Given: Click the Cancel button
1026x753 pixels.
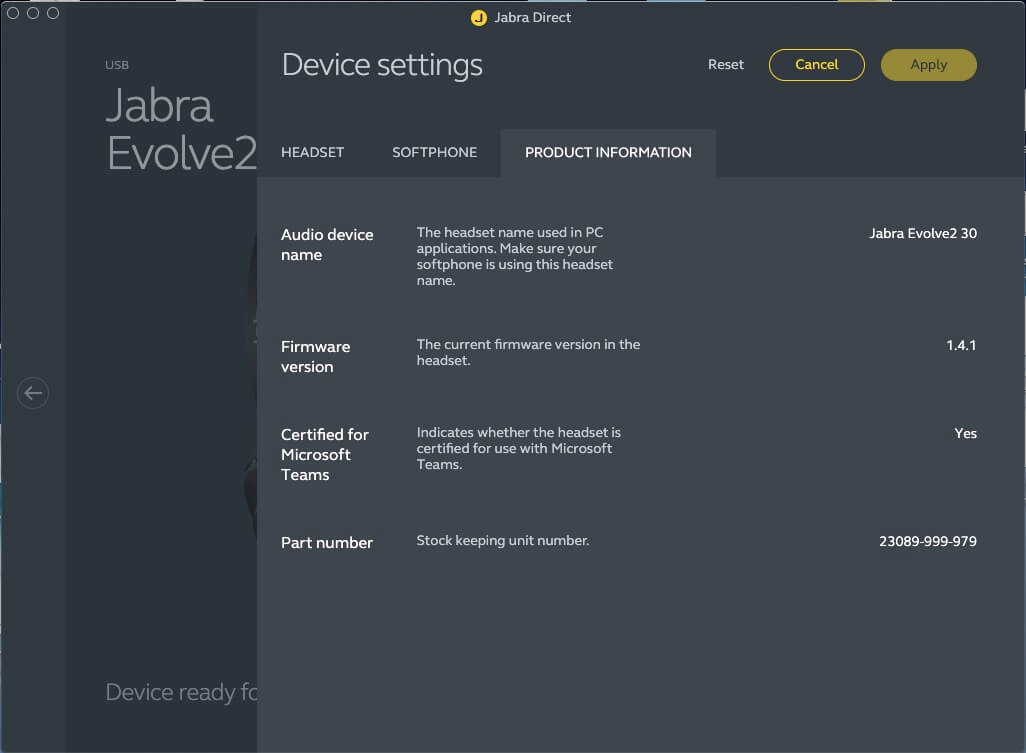Looking at the screenshot, I should [817, 65].
